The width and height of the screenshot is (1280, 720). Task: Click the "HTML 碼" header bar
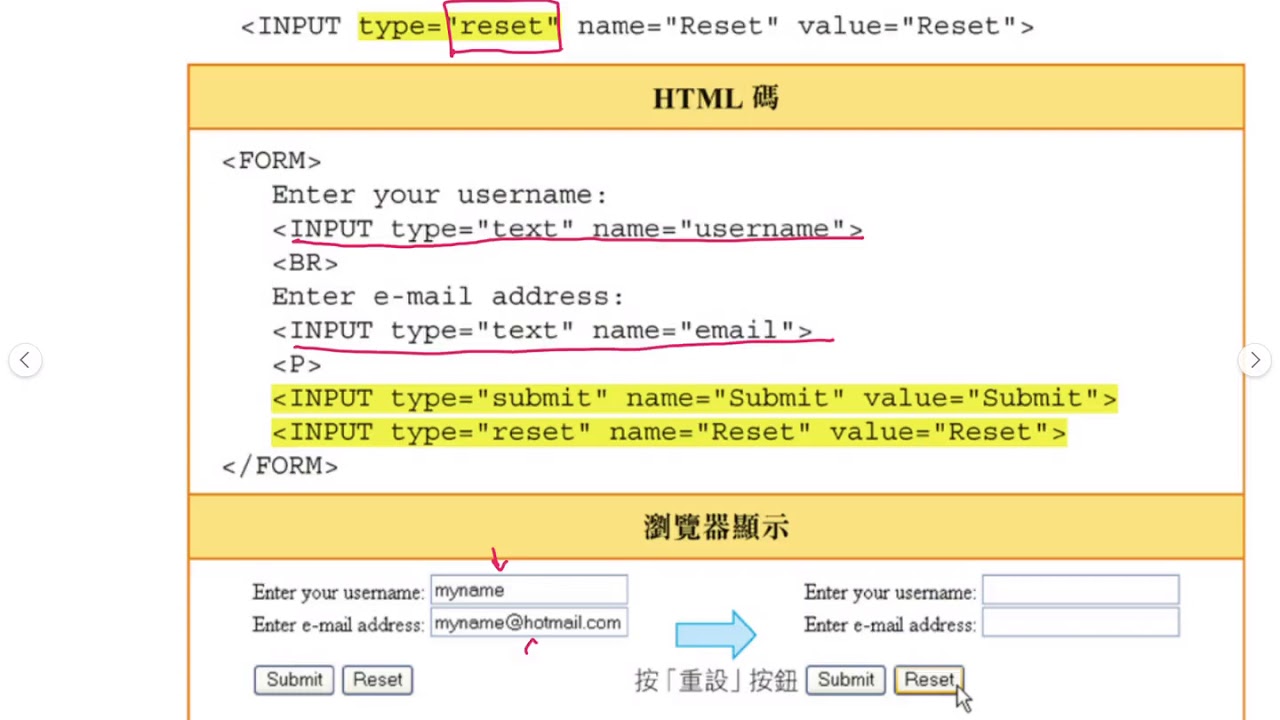tap(715, 98)
